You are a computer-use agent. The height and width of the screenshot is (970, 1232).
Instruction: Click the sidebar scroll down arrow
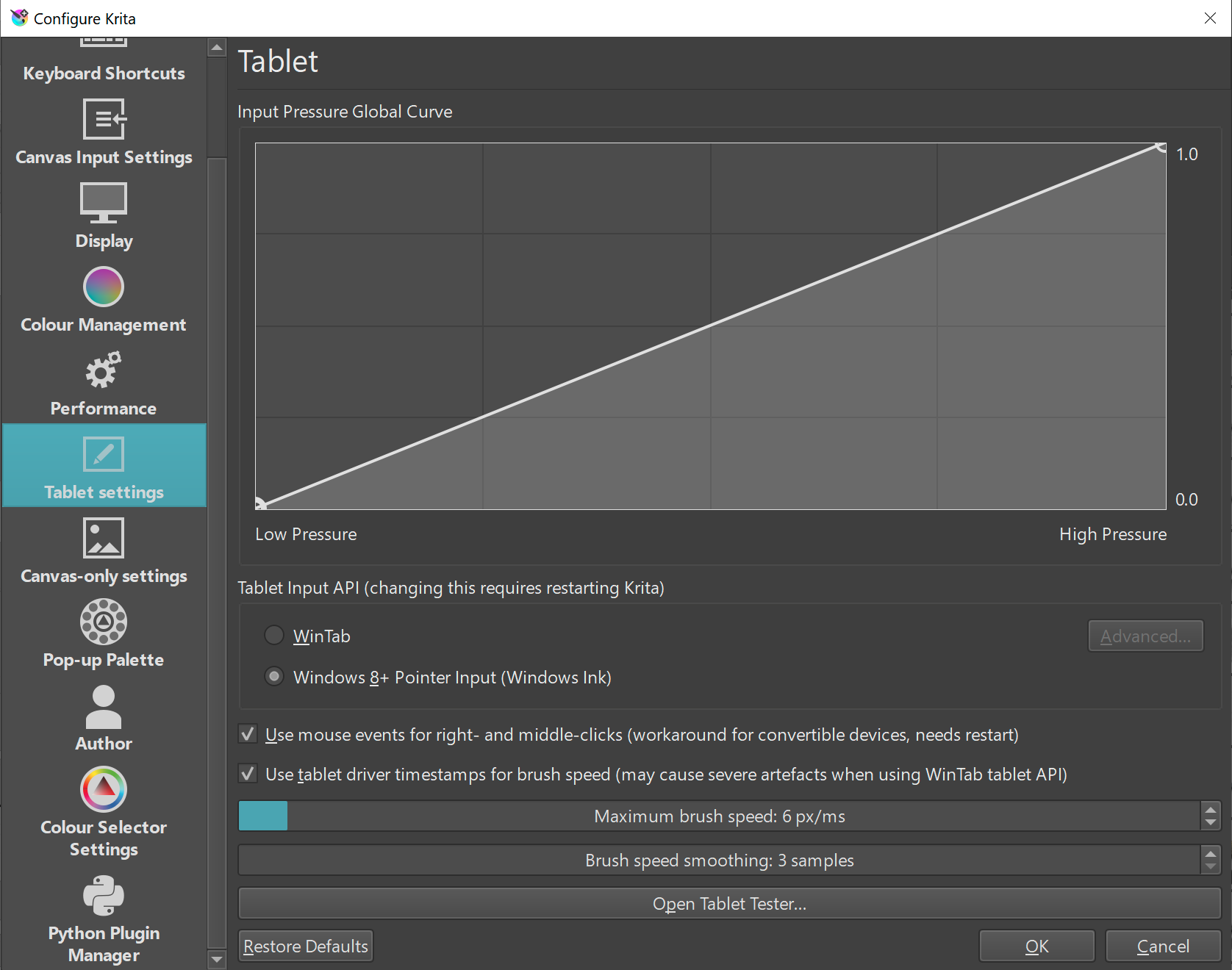click(217, 958)
